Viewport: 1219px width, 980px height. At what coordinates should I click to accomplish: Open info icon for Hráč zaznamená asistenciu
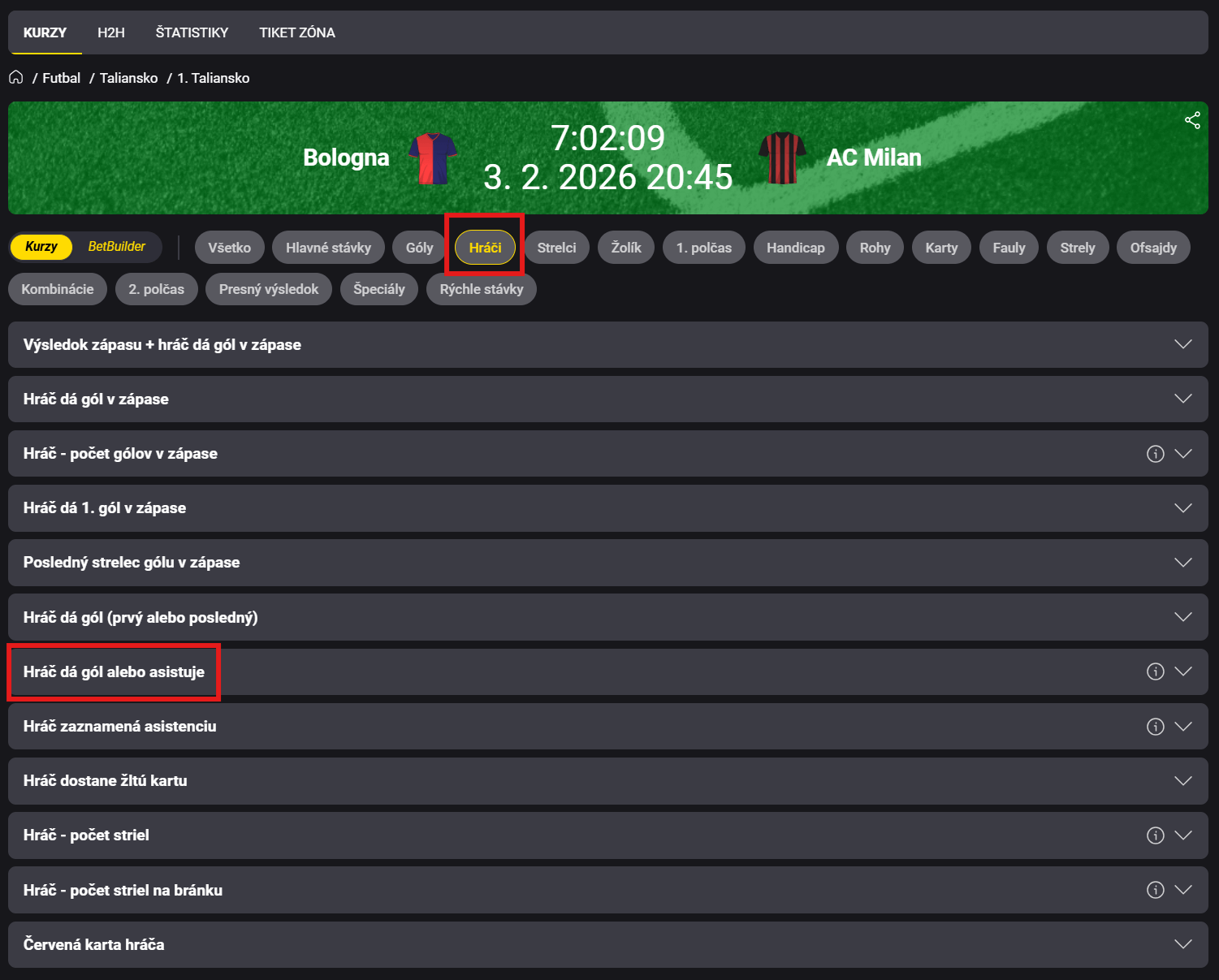point(1155,727)
